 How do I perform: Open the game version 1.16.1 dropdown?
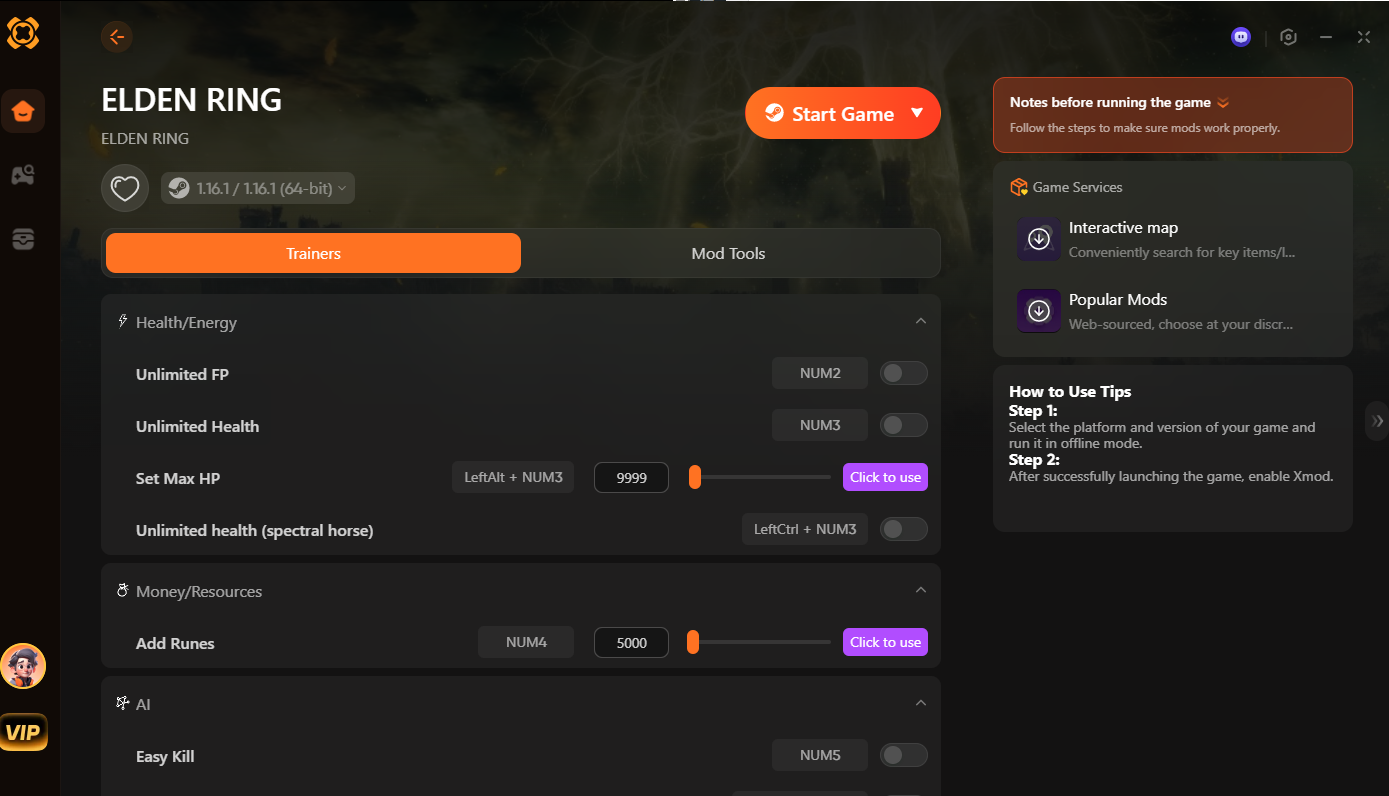[x=258, y=188]
